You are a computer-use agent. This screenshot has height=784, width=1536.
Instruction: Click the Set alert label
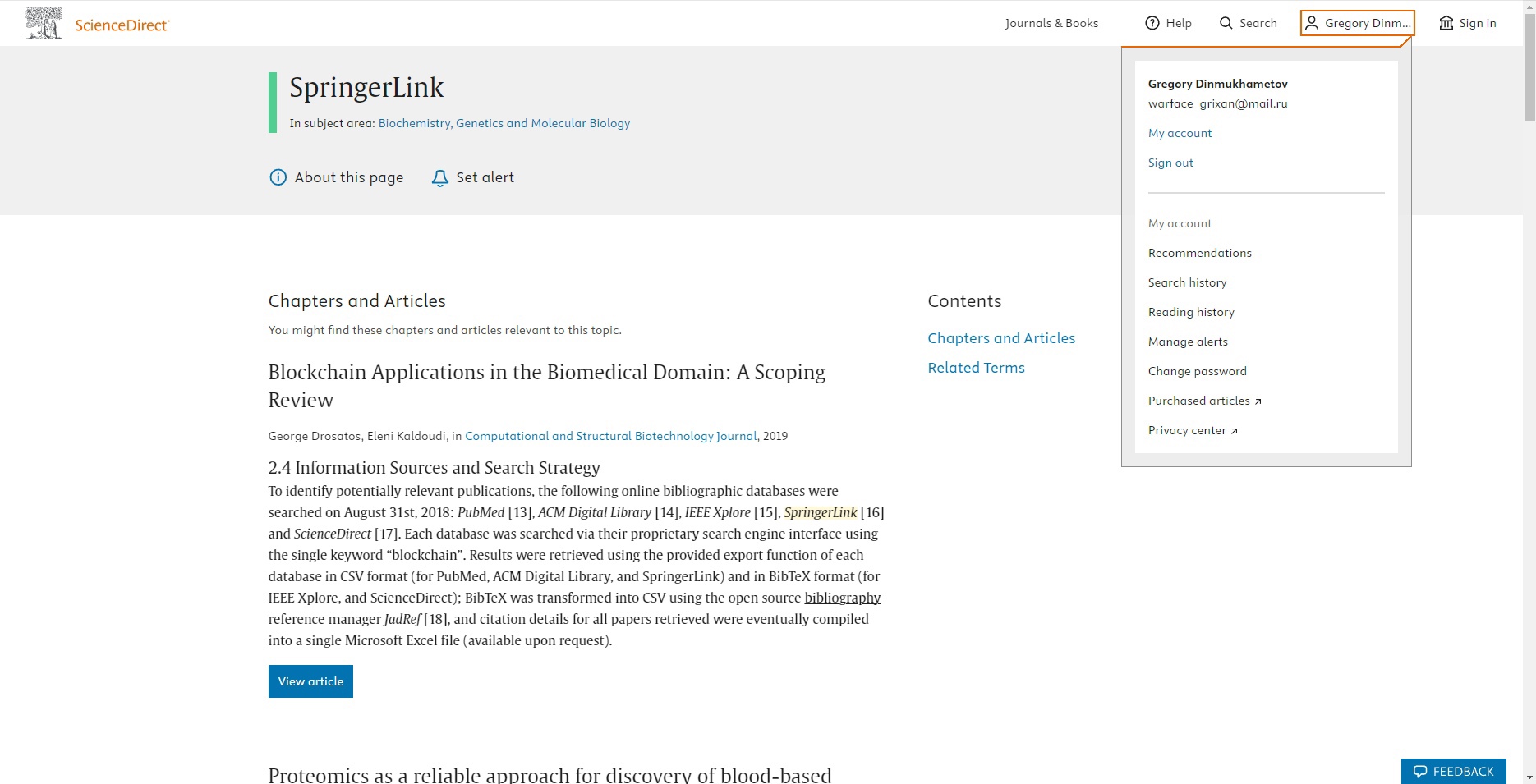pos(485,177)
